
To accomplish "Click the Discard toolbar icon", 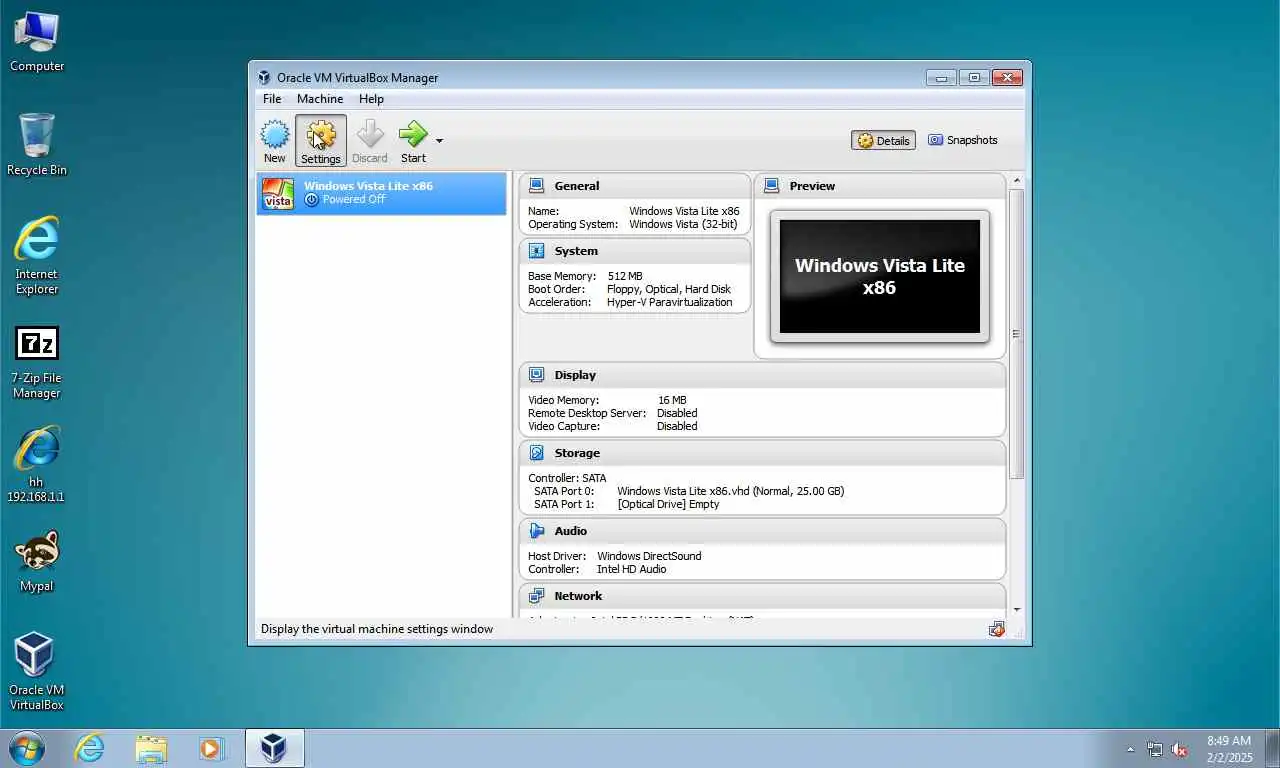I will [x=369, y=141].
